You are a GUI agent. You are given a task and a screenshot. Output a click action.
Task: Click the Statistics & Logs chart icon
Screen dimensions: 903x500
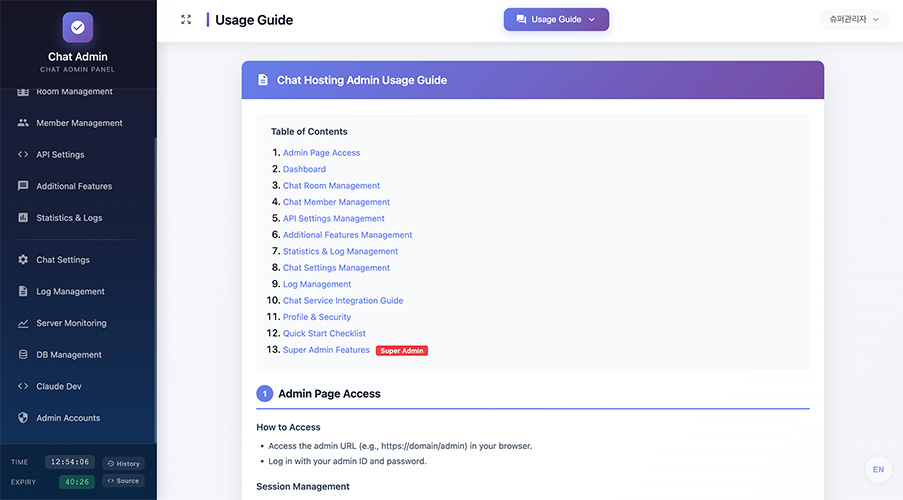[23, 218]
